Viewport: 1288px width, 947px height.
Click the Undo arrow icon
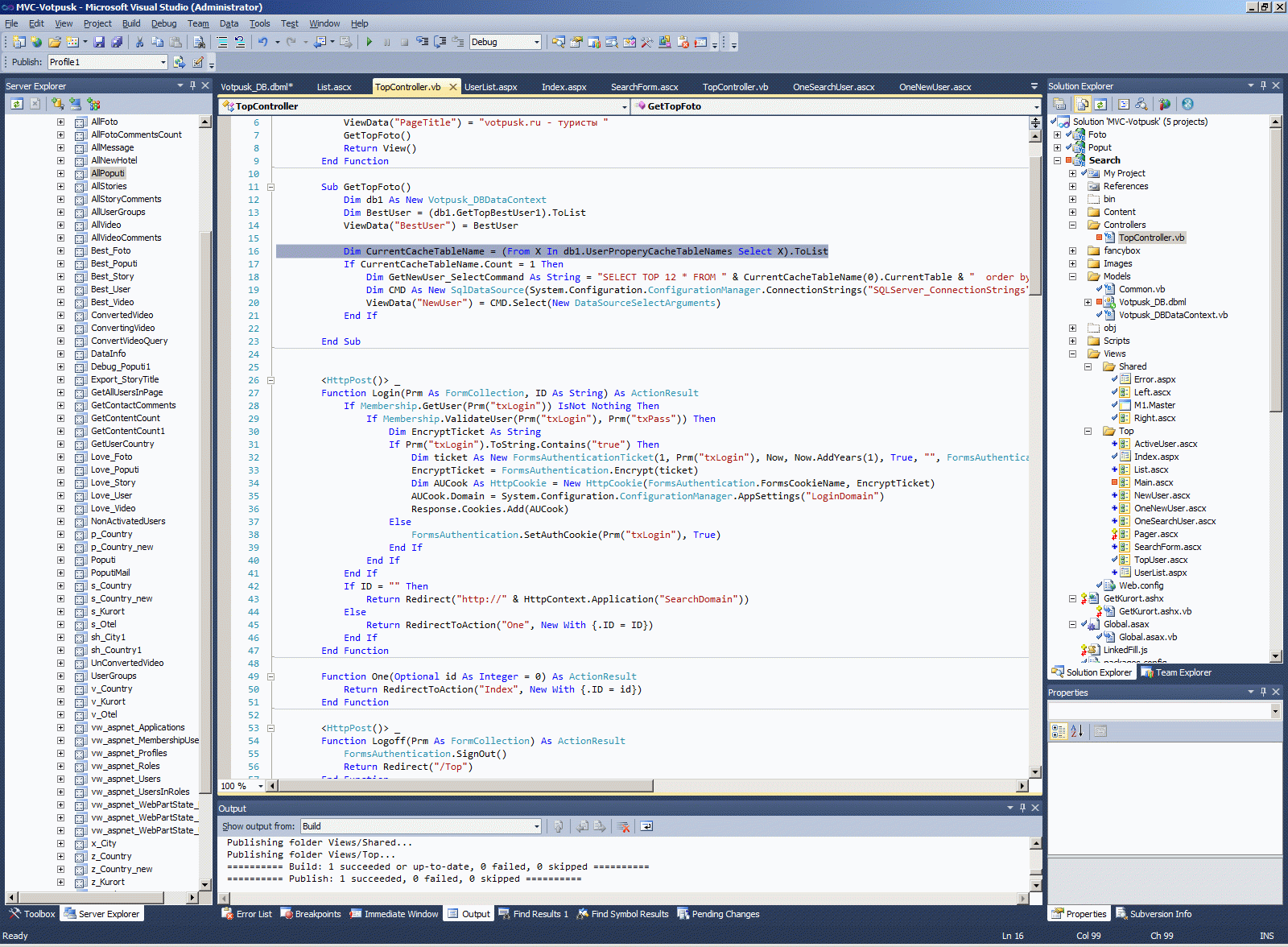click(x=262, y=42)
